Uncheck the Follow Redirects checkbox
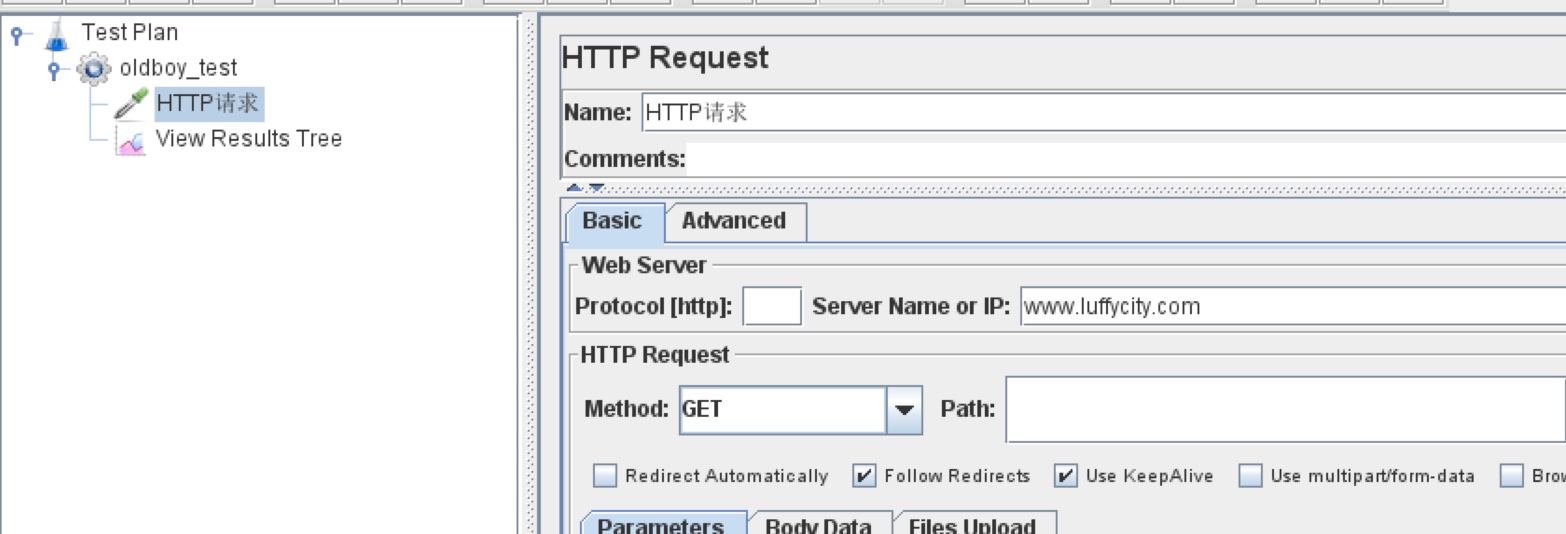 865,476
